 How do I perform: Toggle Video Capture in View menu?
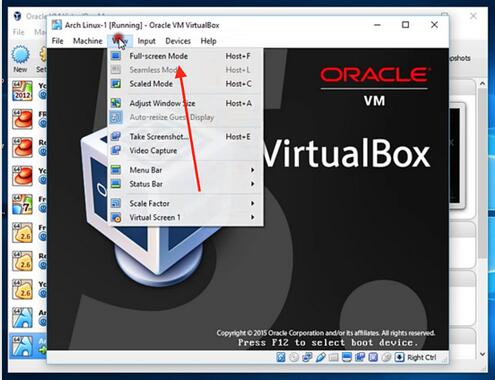coord(186,150)
